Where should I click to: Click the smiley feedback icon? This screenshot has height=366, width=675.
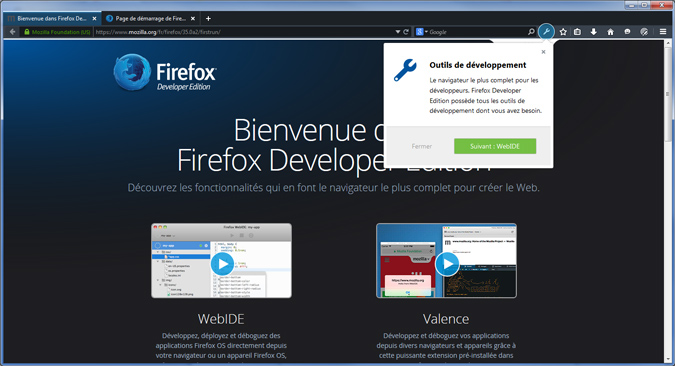click(x=627, y=32)
